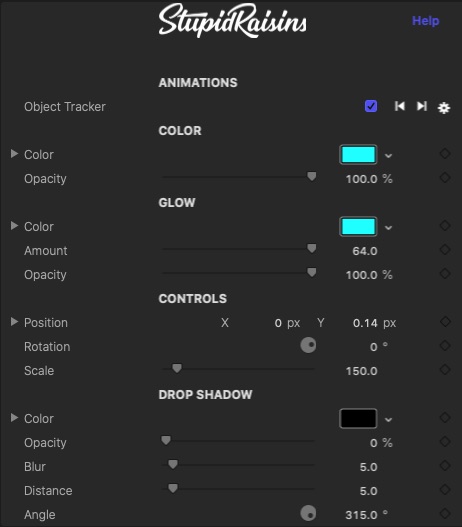Screen dimensions: 462x527
Task: Add keyframe diamond for Rotation
Action: point(445,346)
